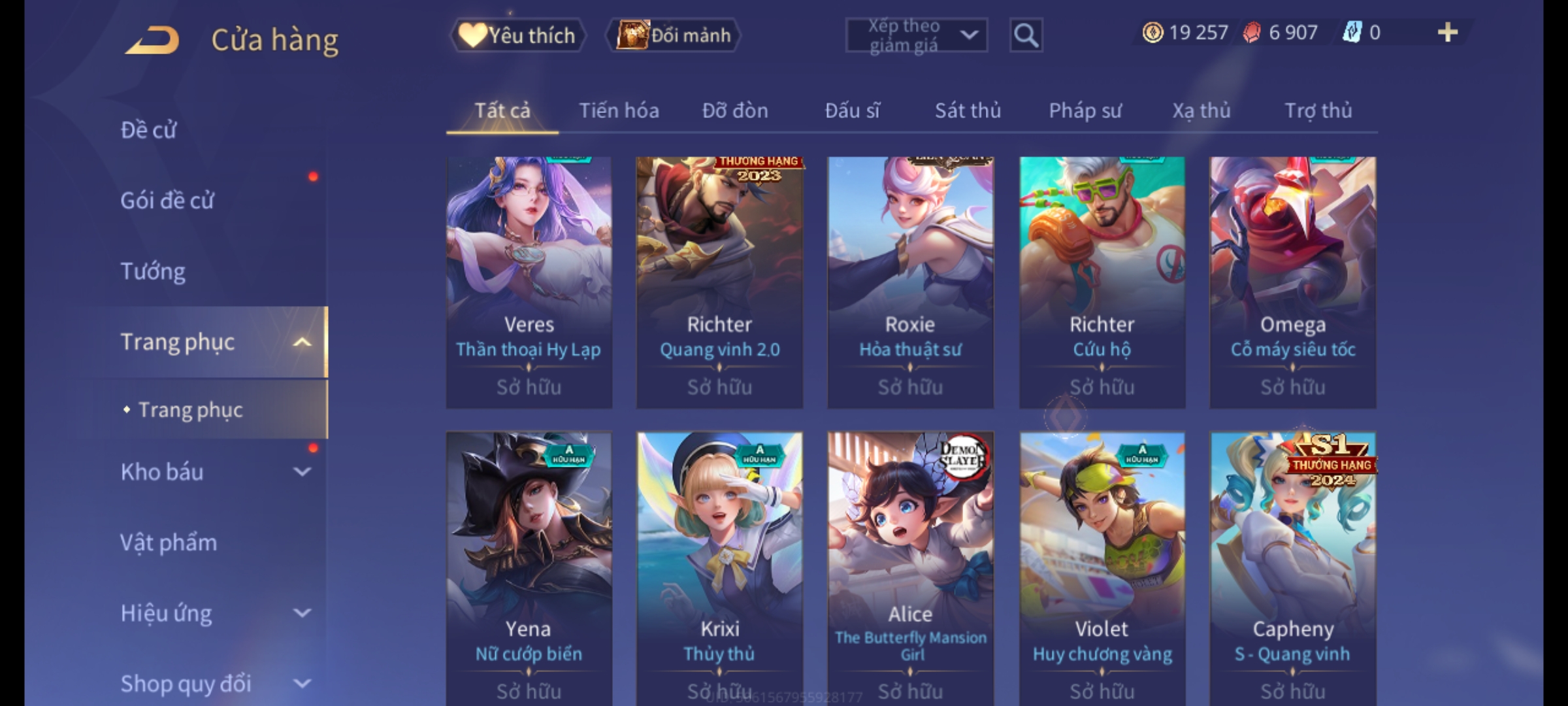The height and width of the screenshot is (706, 1568).
Task: Switch to the Tiến hóa tab
Action: coord(619,110)
